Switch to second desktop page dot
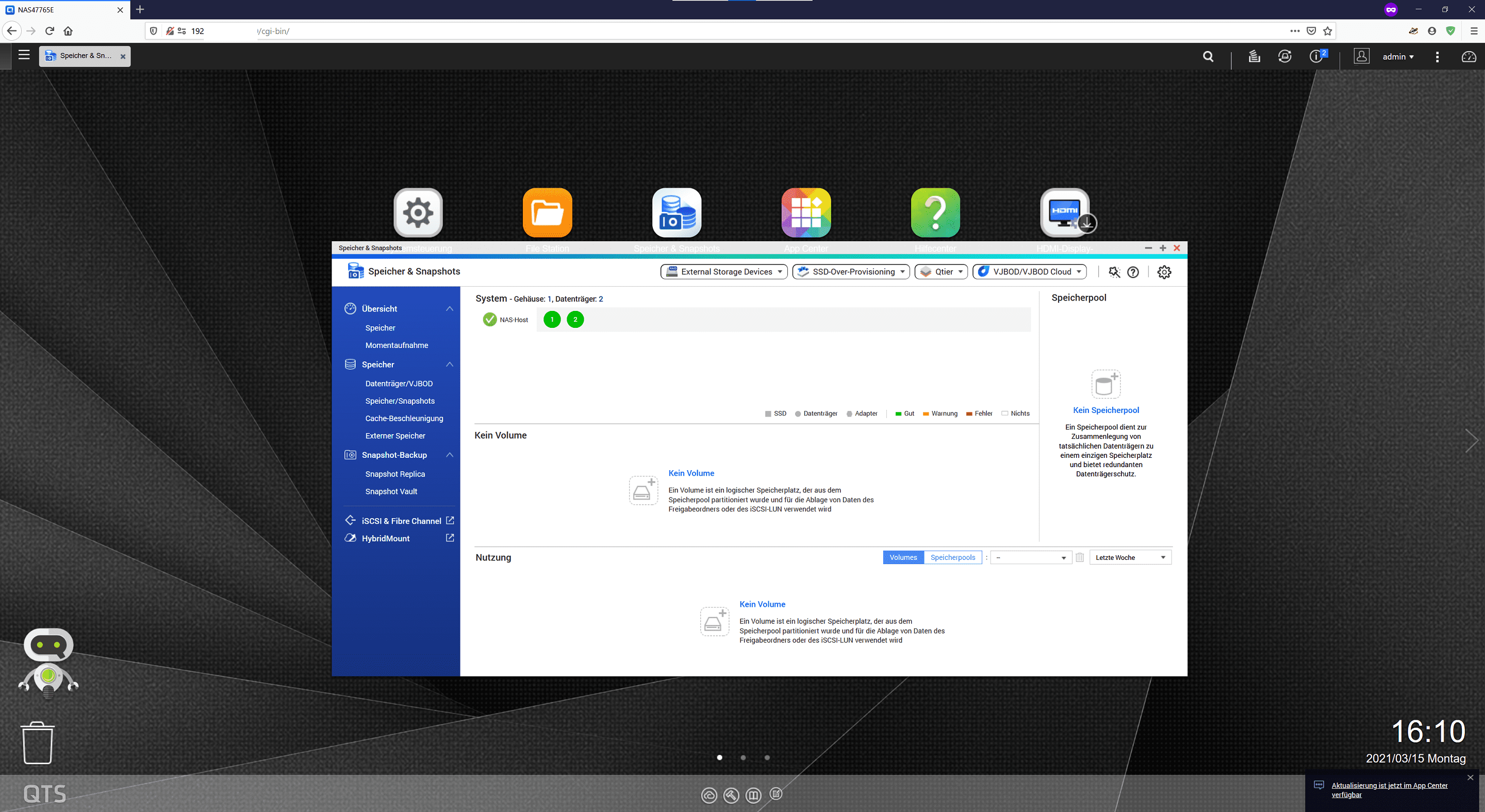This screenshot has height=812, width=1485. click(x=743, y=758)
